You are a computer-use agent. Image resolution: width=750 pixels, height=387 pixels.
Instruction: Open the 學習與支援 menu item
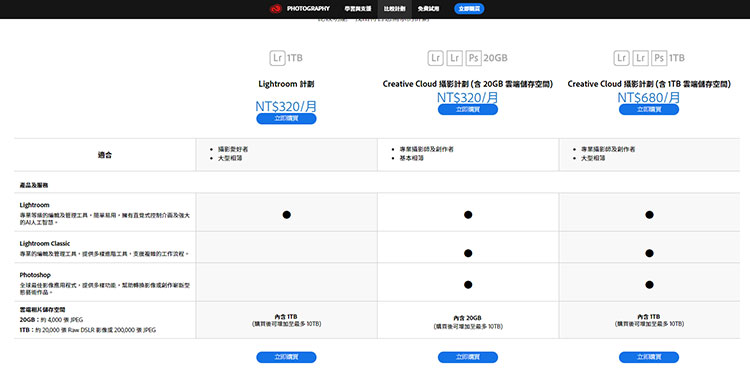tap(358, 9)
